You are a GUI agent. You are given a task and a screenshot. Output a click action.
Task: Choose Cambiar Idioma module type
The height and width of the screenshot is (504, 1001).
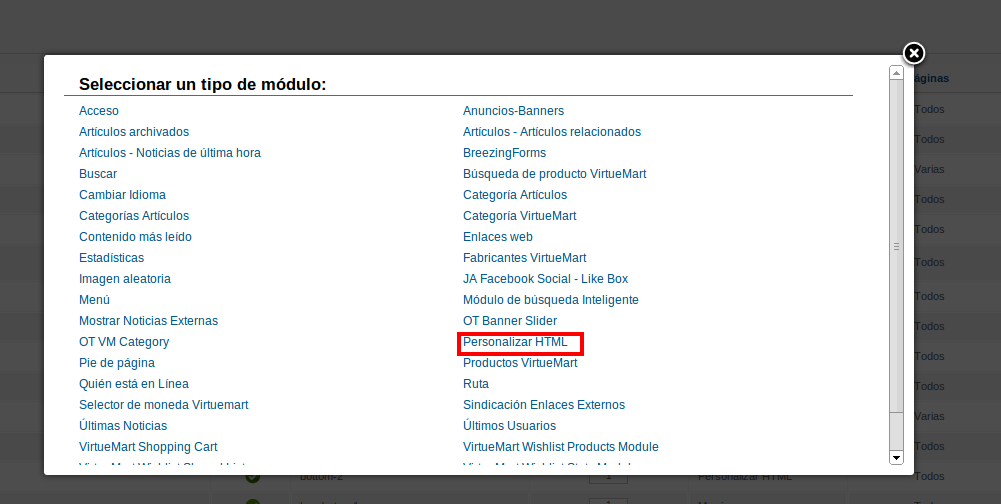click(x=122, y=195)
